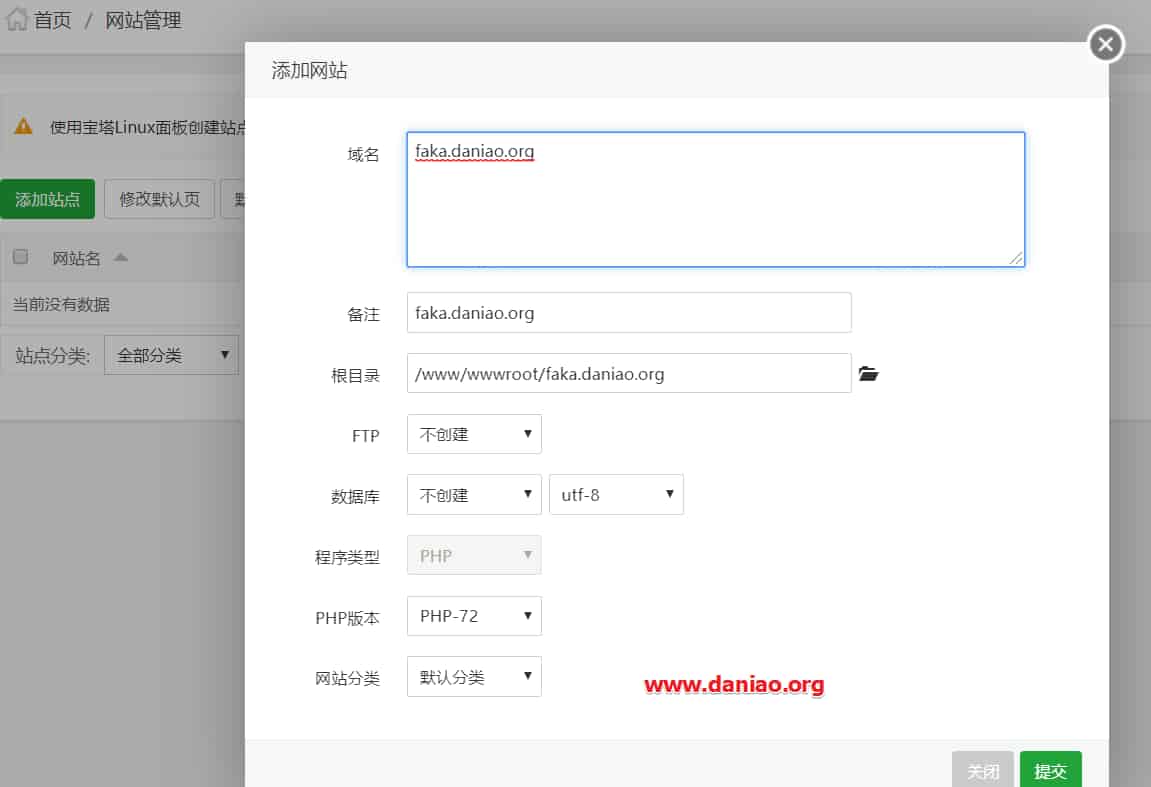
Task: Click the orange warning triangle icon
Action: click(x=23, y=126)
